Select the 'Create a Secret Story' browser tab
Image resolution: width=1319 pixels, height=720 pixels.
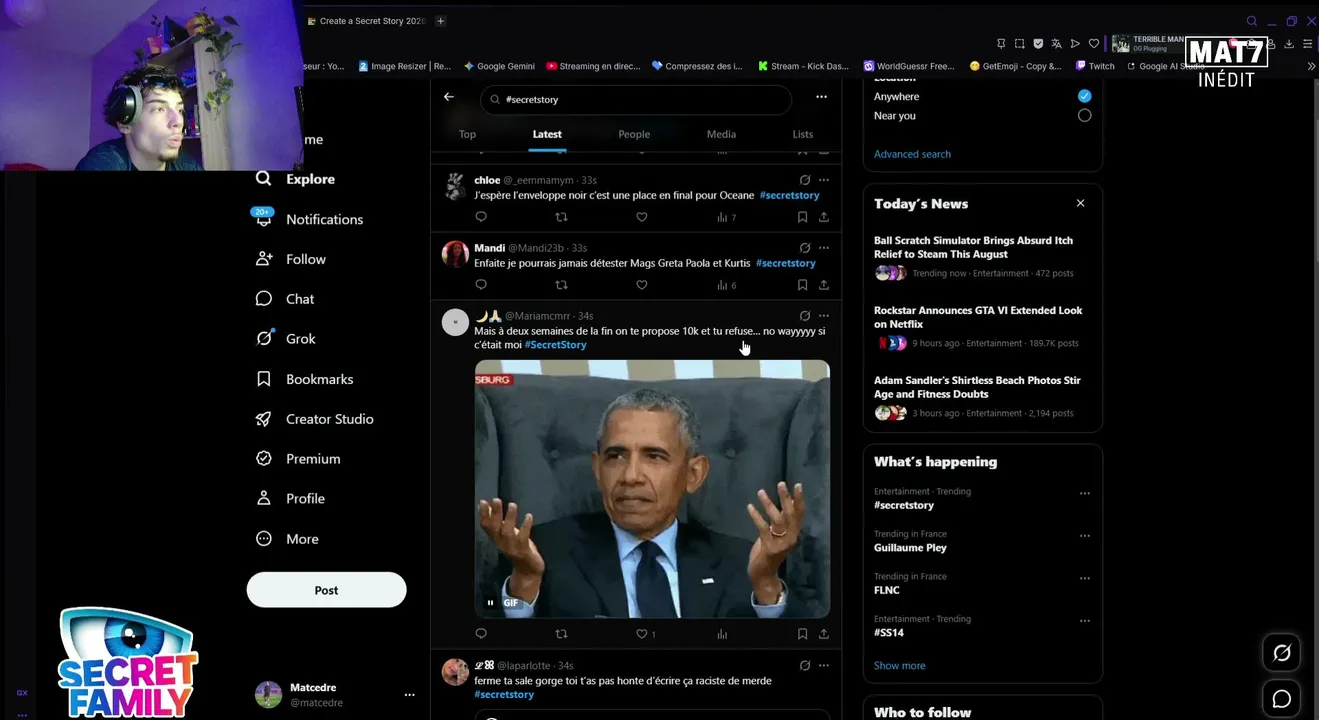367,21
